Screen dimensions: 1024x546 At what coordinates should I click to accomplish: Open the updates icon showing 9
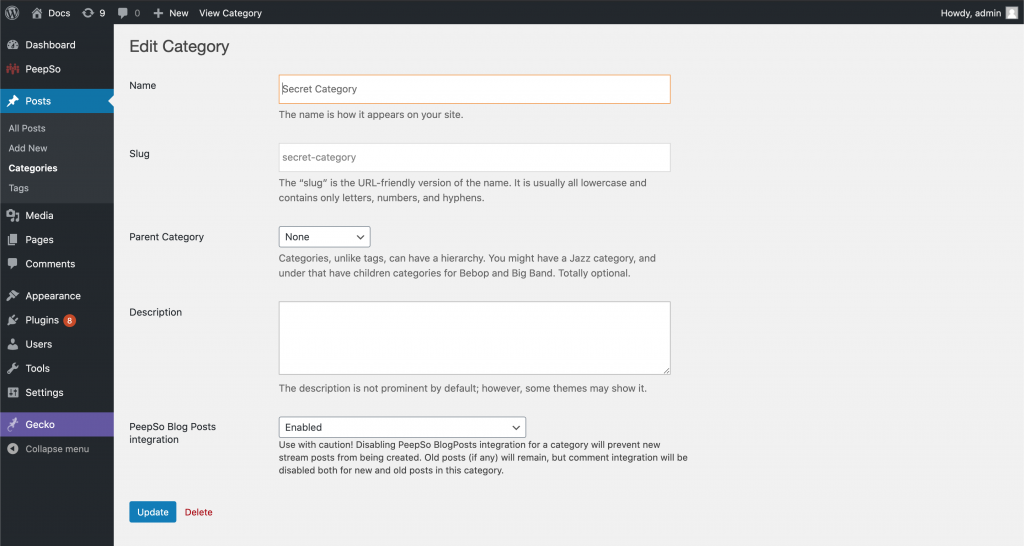pyautogui.click(x=88, y=13)
